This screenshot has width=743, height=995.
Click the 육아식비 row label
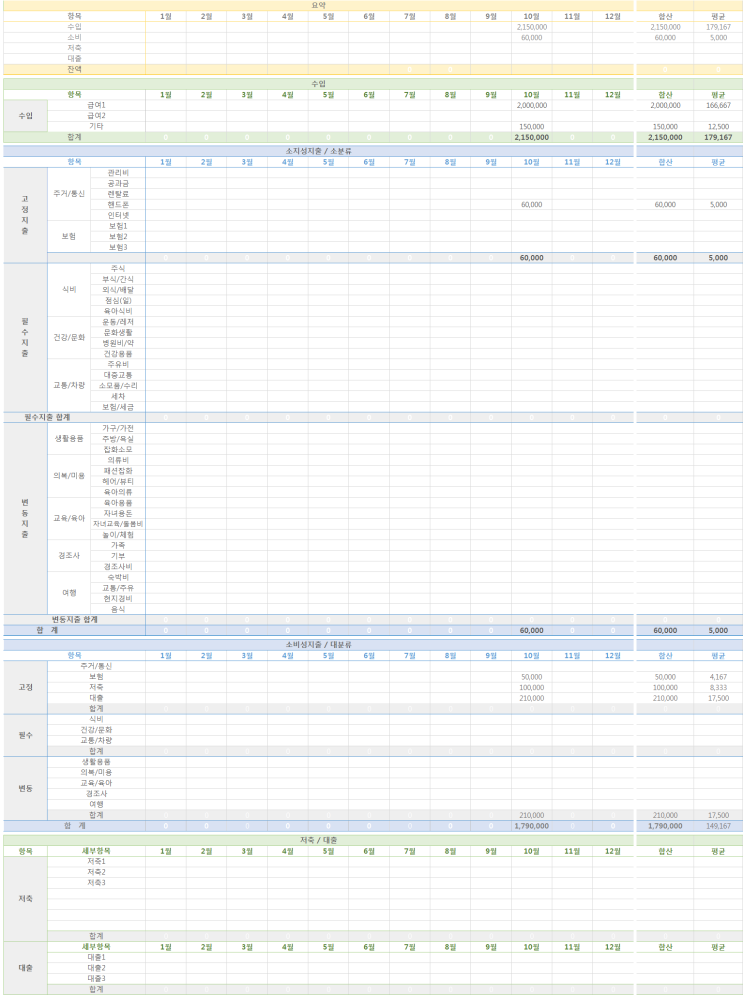coord(118,312)
